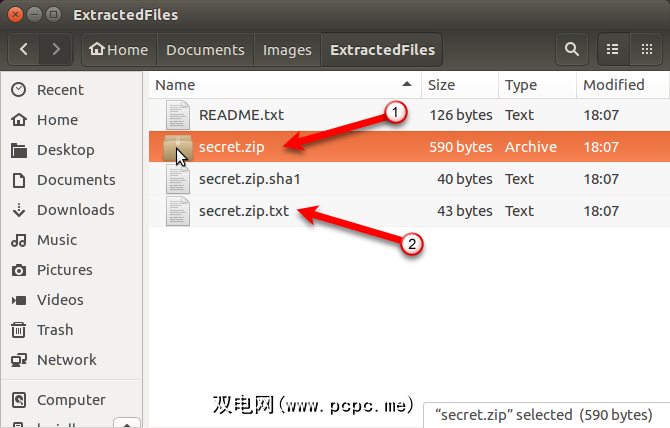Click the Music note icon in sidebar
670x428 pixels.
pos(18,240)
